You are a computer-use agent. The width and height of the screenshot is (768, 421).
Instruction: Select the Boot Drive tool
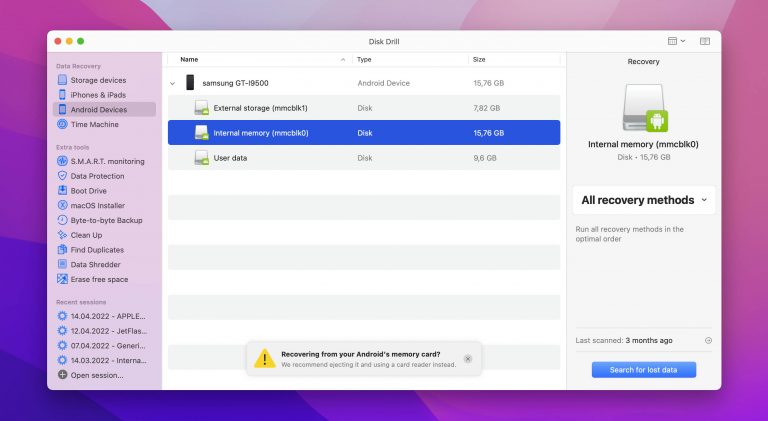(88, 190)
